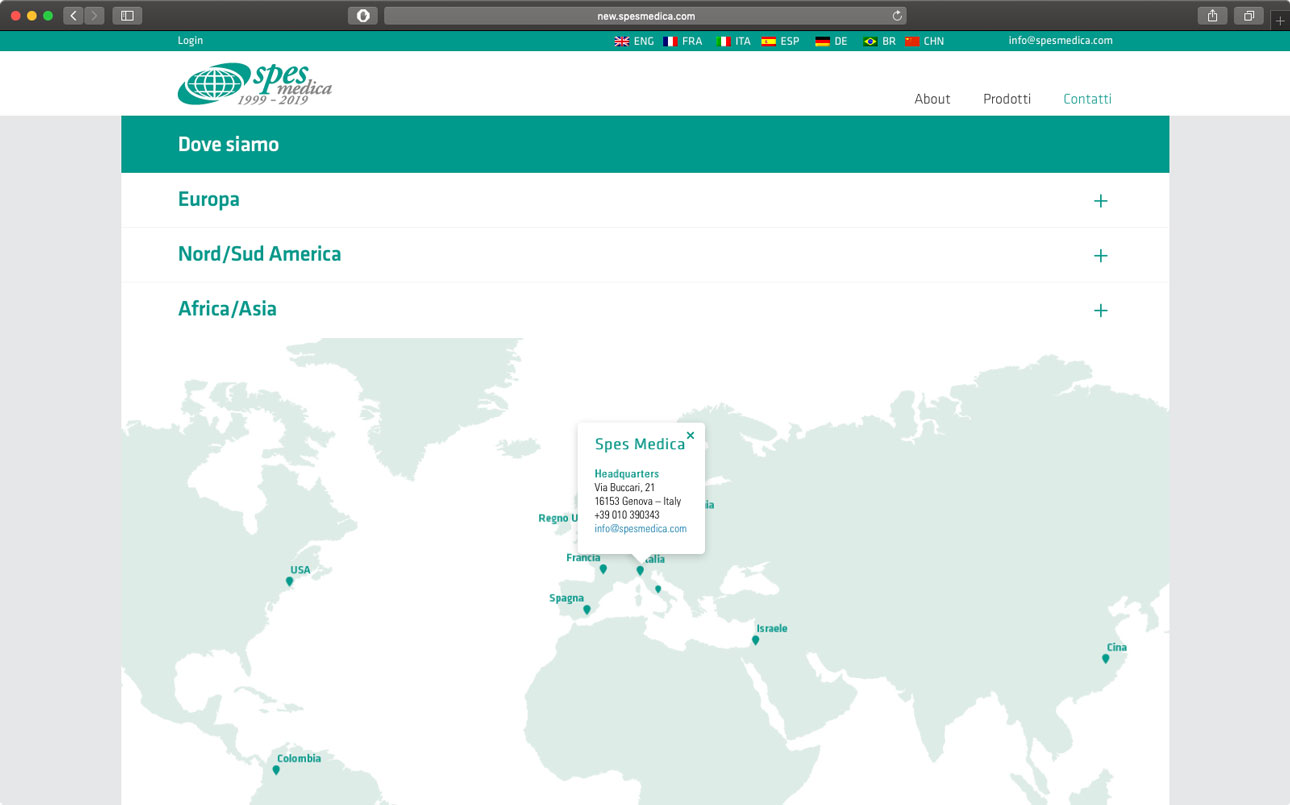Click the Africa/Asia heading

pyautogui.click(x=227, y=309)
